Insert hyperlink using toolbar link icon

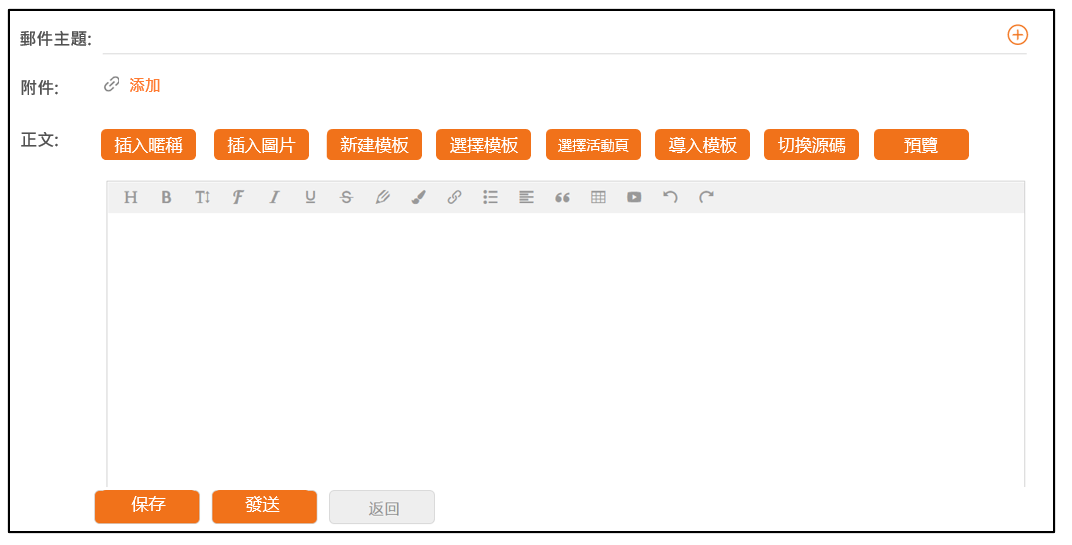454,197
